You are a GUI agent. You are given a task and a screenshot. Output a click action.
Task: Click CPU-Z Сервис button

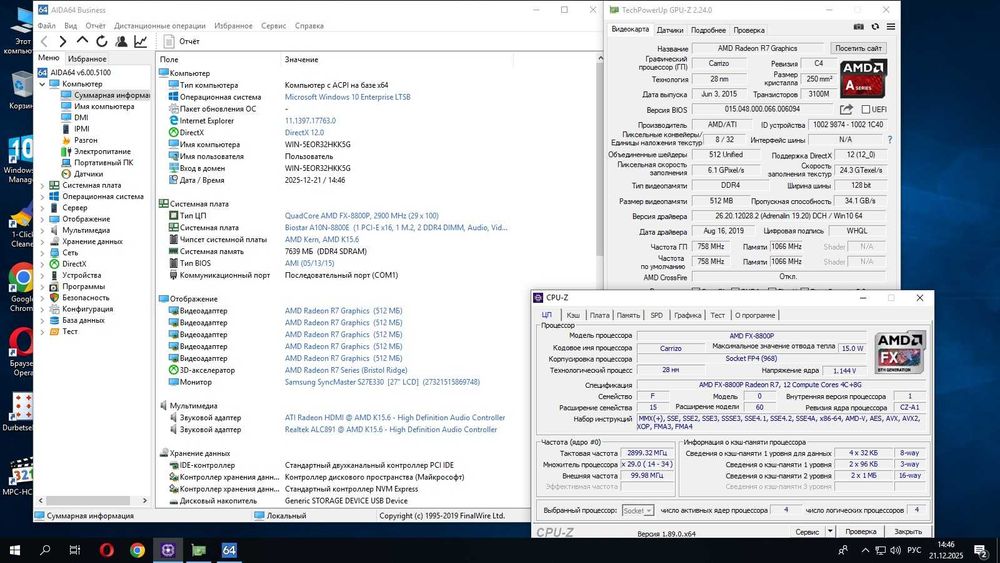807,531
